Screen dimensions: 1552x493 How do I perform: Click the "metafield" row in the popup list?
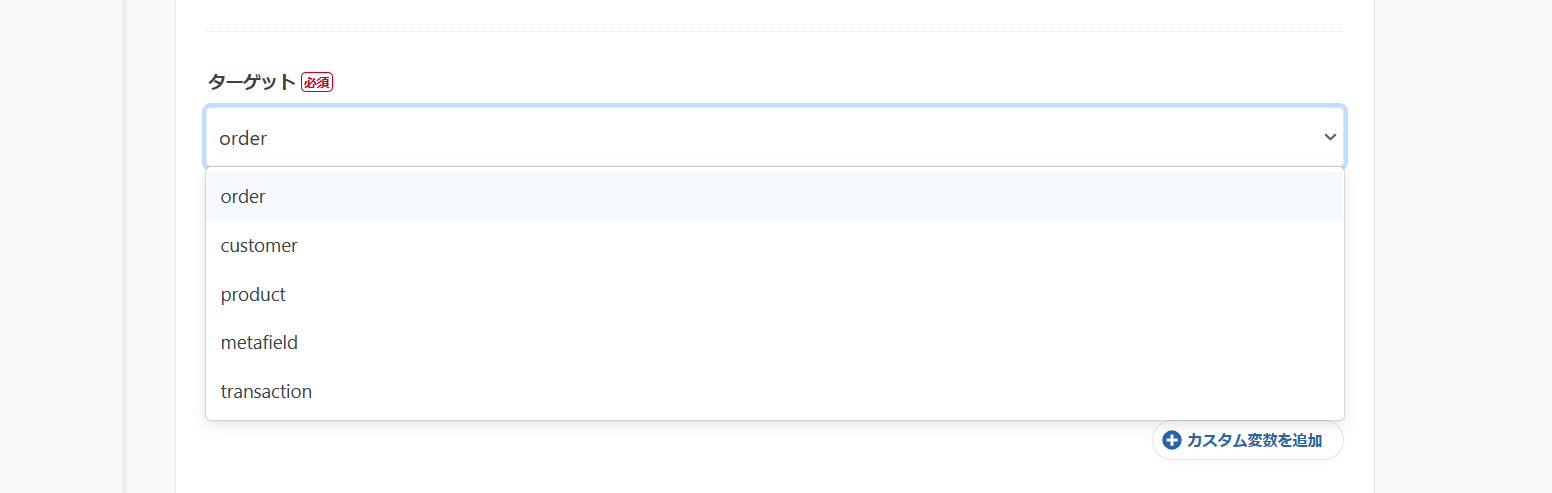pos(775,343)
